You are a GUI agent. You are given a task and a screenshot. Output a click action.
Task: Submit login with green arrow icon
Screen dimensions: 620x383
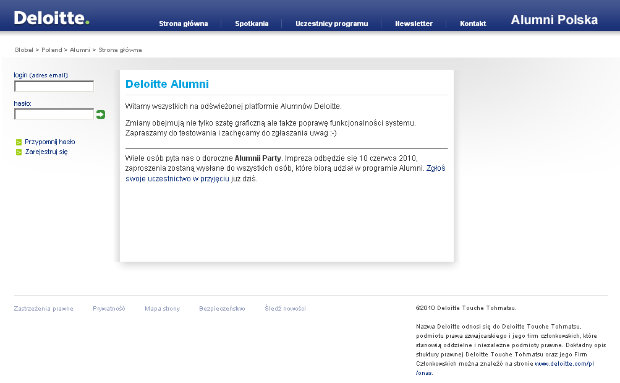point(100,115)
